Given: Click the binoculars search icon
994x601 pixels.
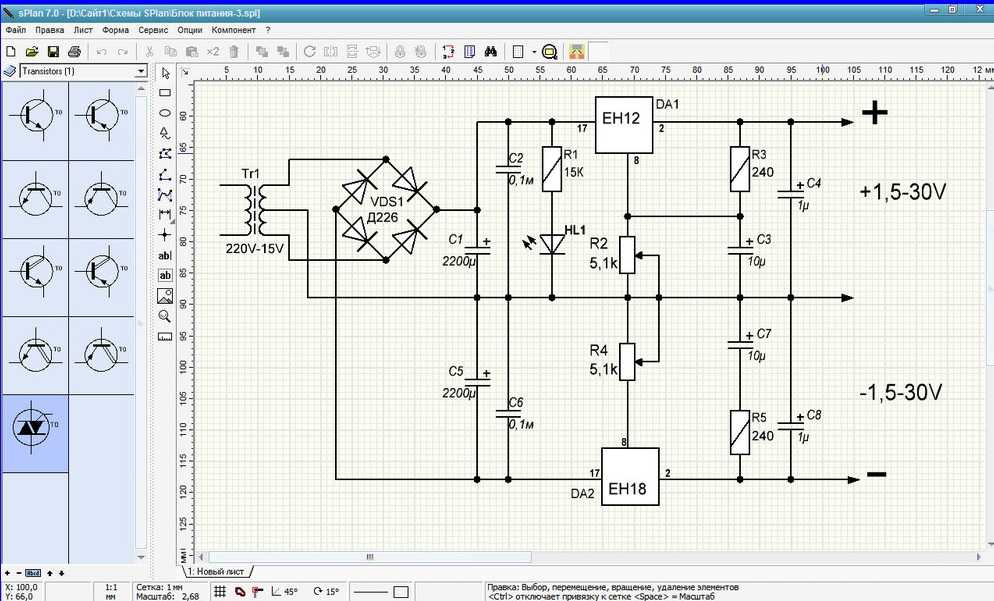Looking at the screenshot, I should pos(490,51).
